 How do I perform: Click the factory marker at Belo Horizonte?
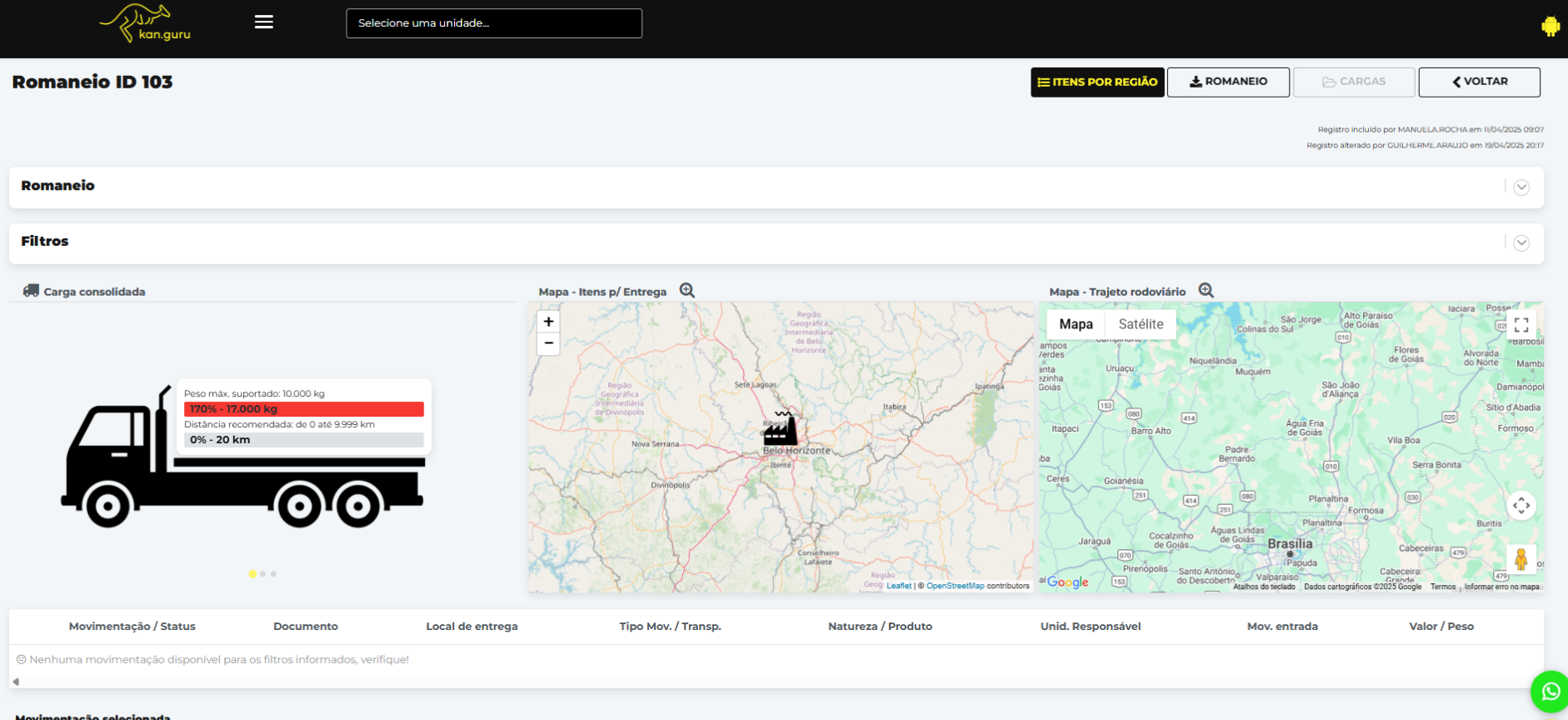pyautogui.click(x=781, y=428)
